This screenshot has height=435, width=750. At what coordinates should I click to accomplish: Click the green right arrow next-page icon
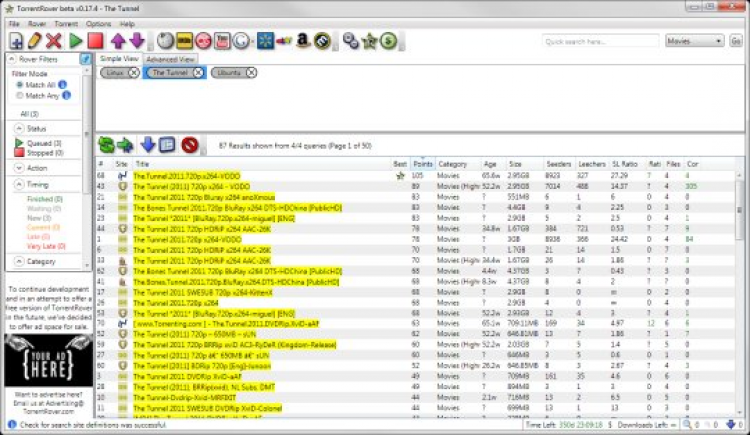coord(125,145)
